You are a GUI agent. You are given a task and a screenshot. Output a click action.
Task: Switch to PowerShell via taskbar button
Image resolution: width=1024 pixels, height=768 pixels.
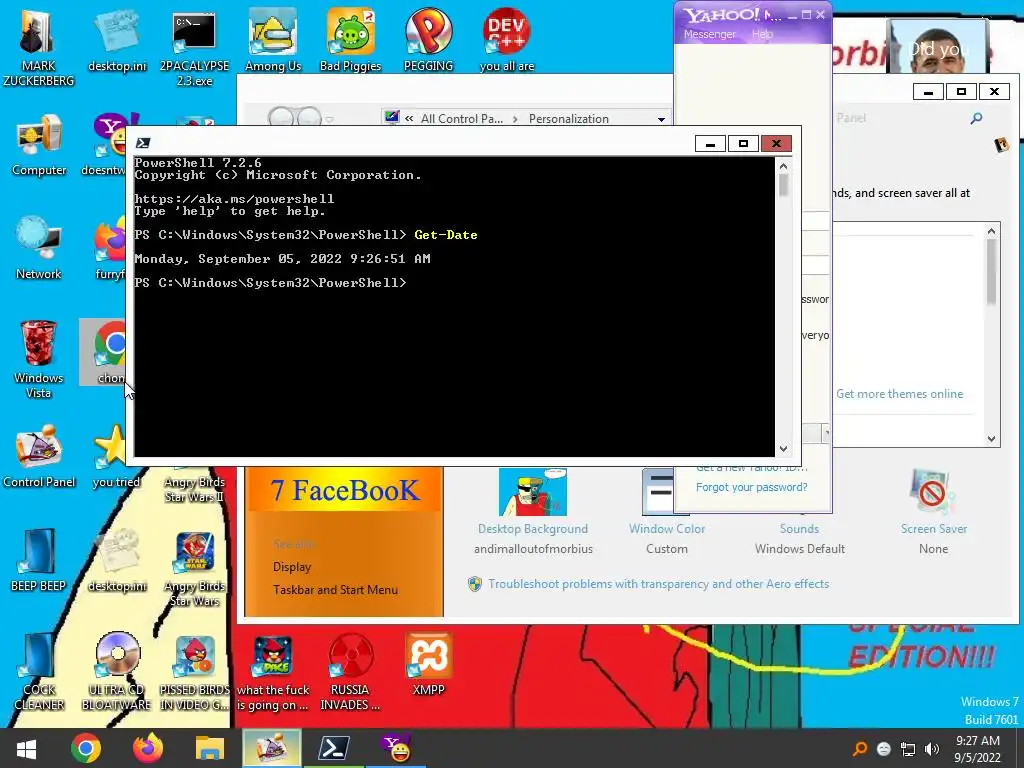coord(334,748)
